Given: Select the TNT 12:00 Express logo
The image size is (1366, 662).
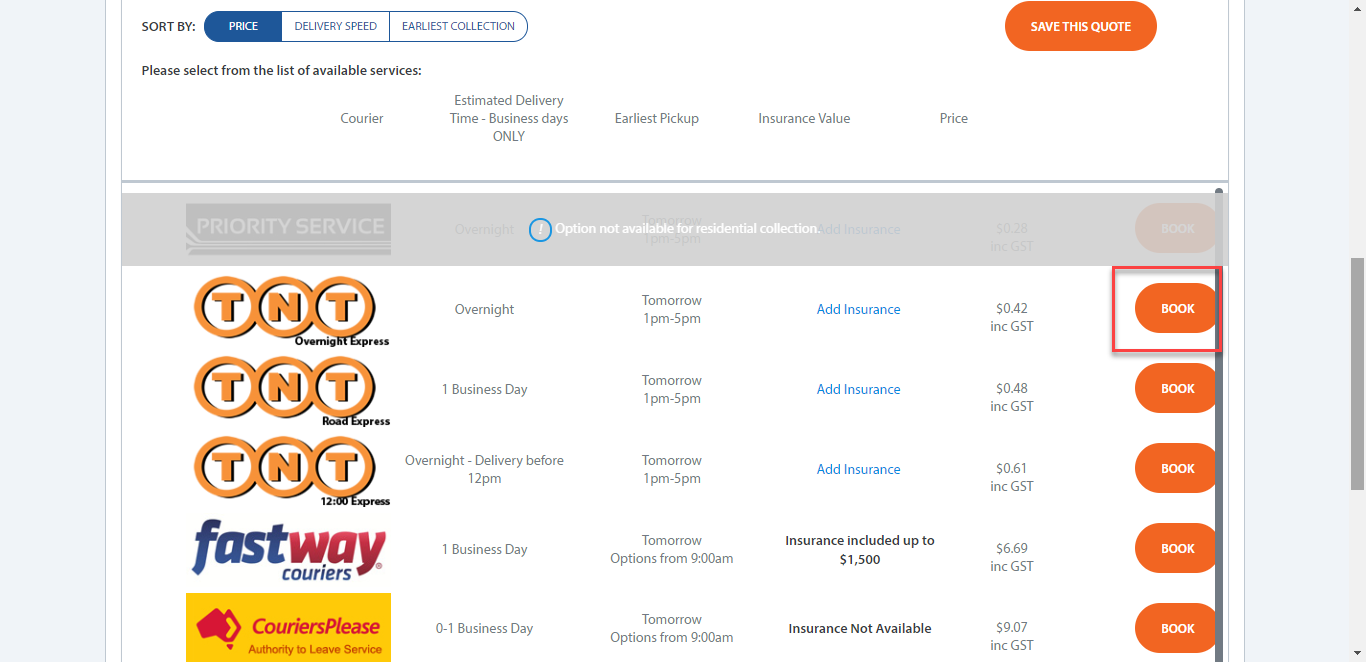Looking at the screenshot, I should click(x=287, y=468).
